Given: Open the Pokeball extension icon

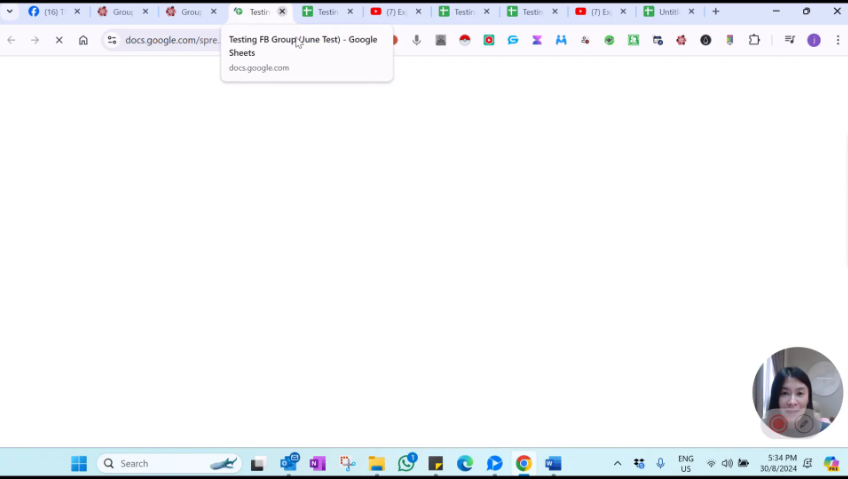Looking at the screenshot, I should coord(465,40).
